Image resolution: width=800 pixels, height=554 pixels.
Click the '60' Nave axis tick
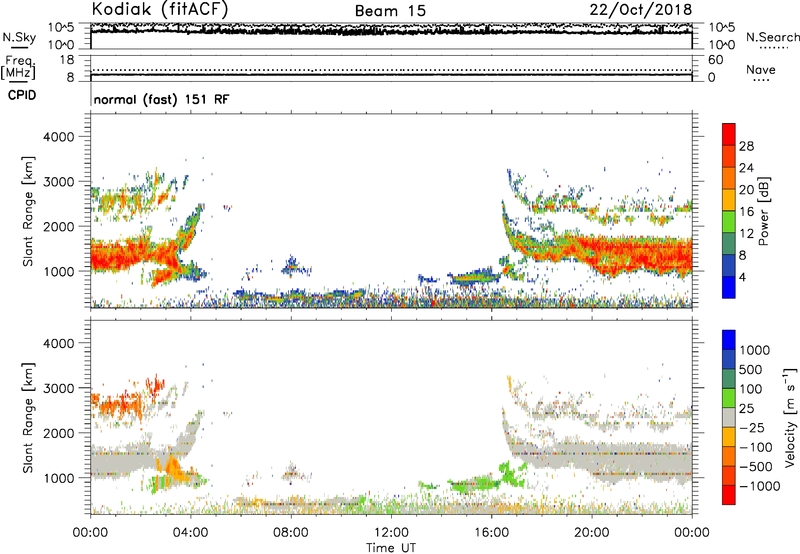click(x=716, y=60)
